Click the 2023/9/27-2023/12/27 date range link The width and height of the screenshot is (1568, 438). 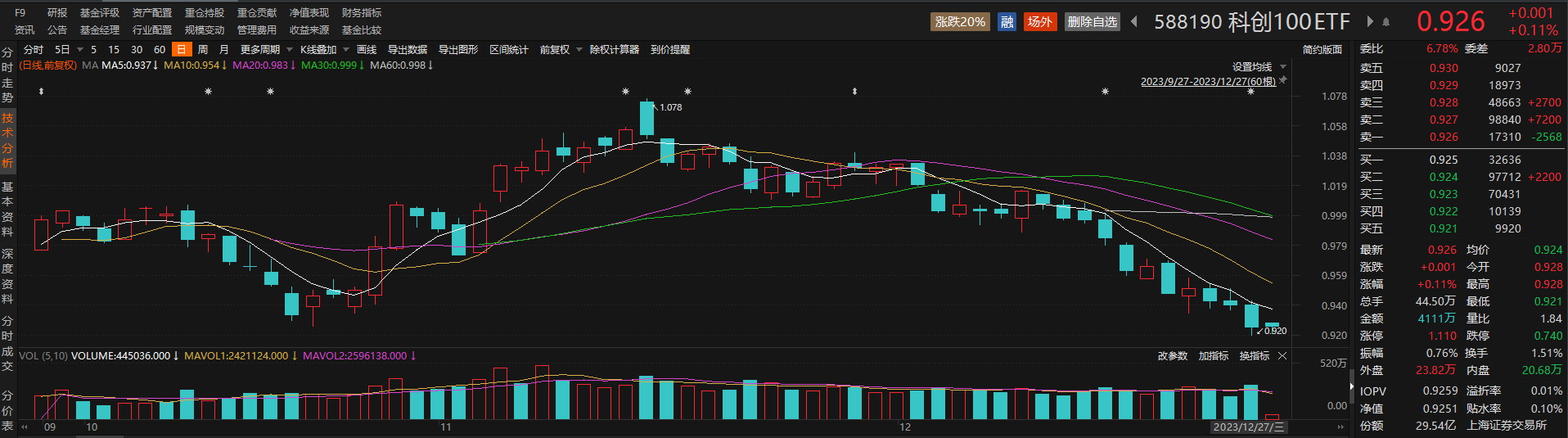point(1208,82)
